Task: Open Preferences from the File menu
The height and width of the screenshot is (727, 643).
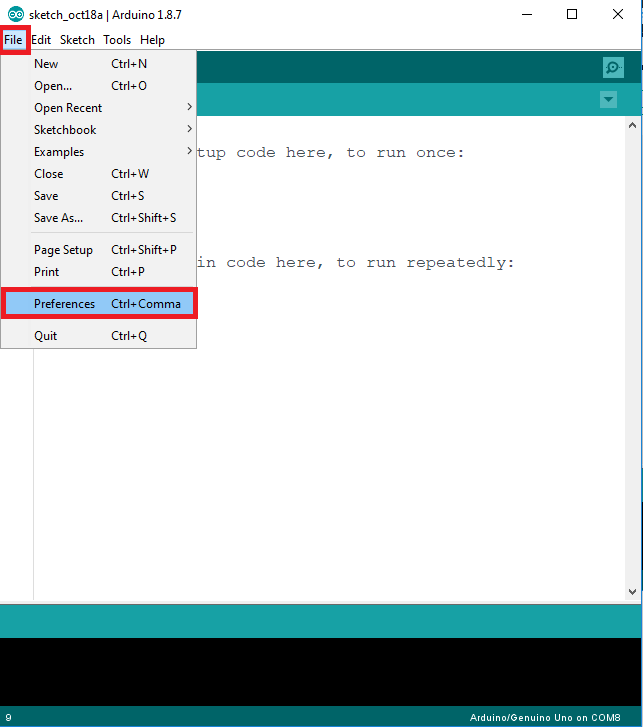Action: coord(98,304)
